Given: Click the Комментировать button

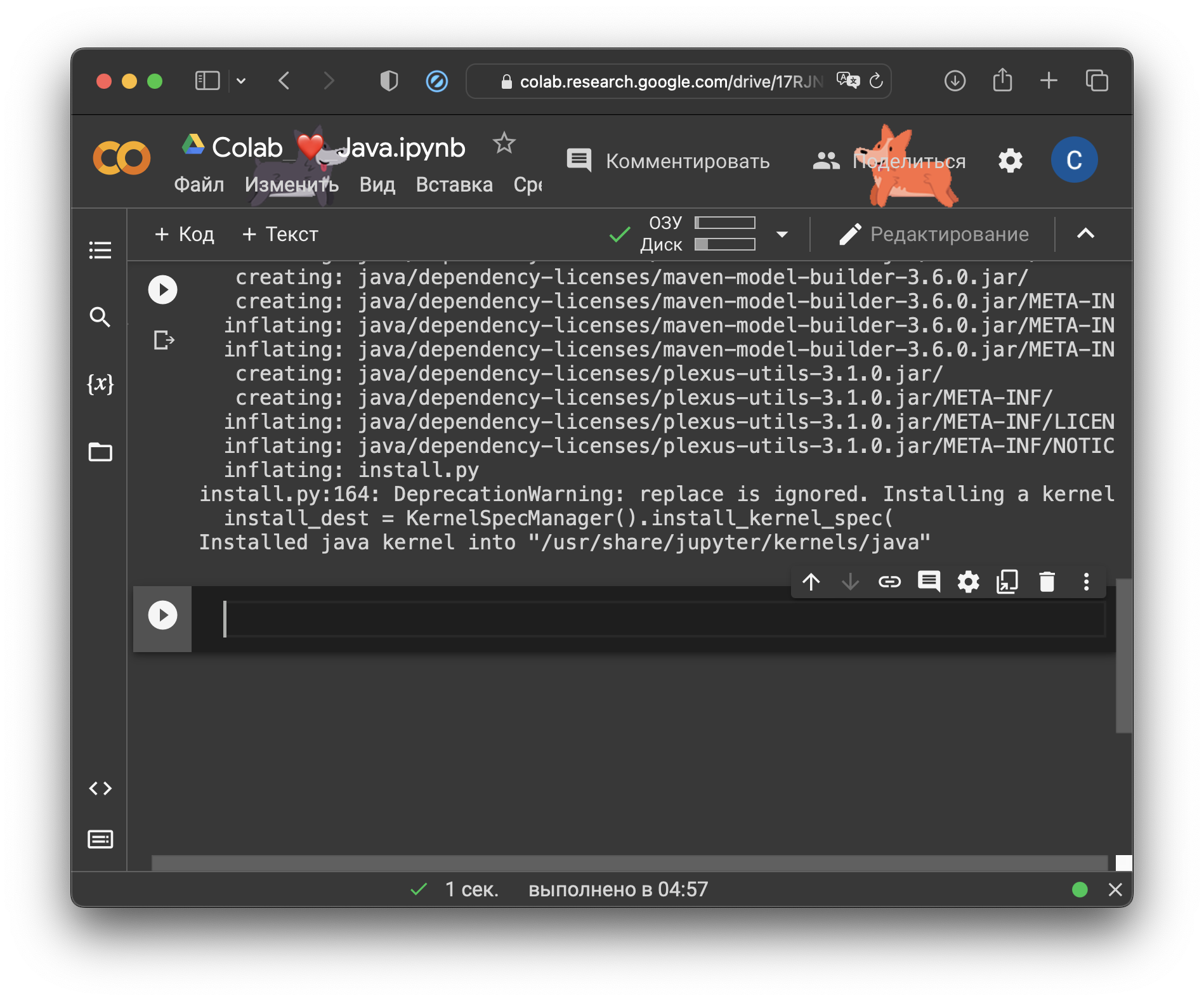Looking at the screenshot, I should 669,161.
